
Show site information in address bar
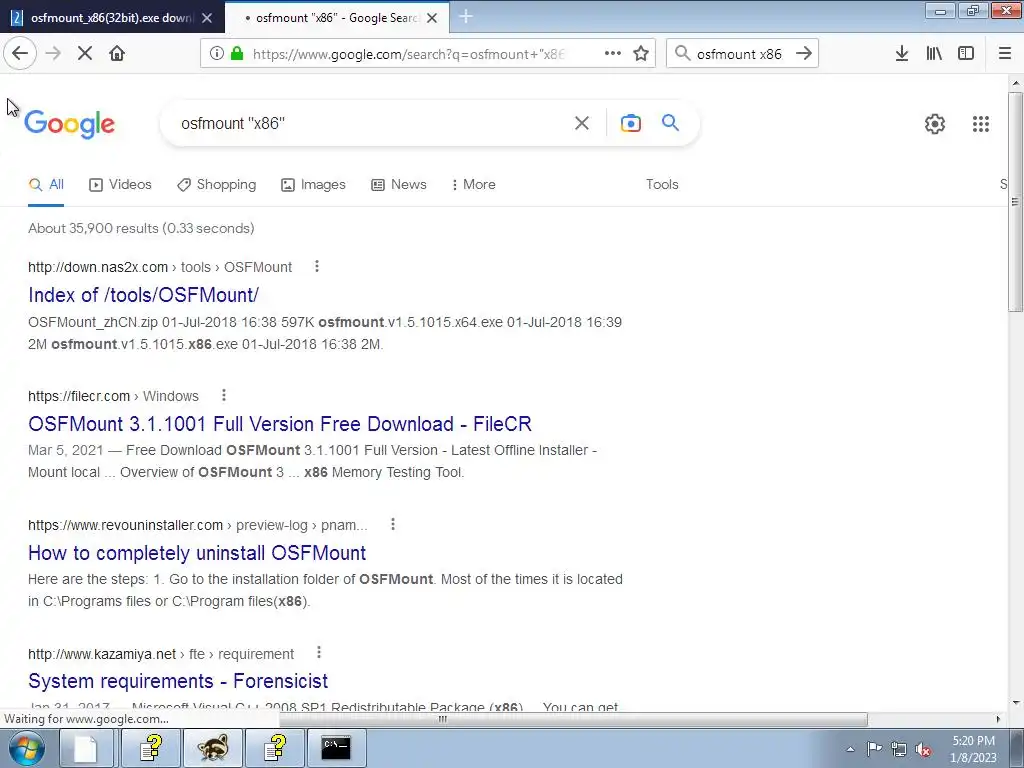click(216, 54)
